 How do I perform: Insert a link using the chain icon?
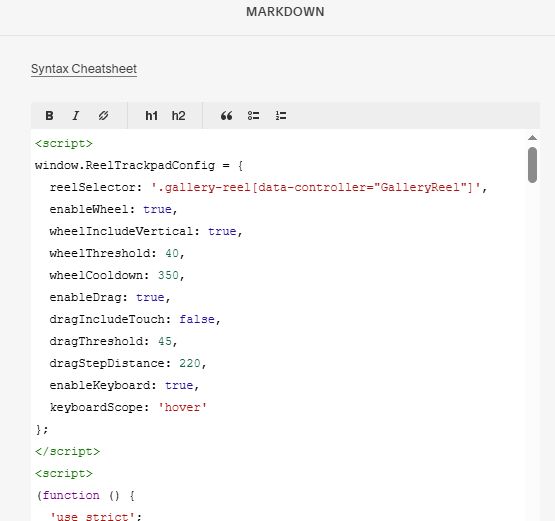coord(103,116)
